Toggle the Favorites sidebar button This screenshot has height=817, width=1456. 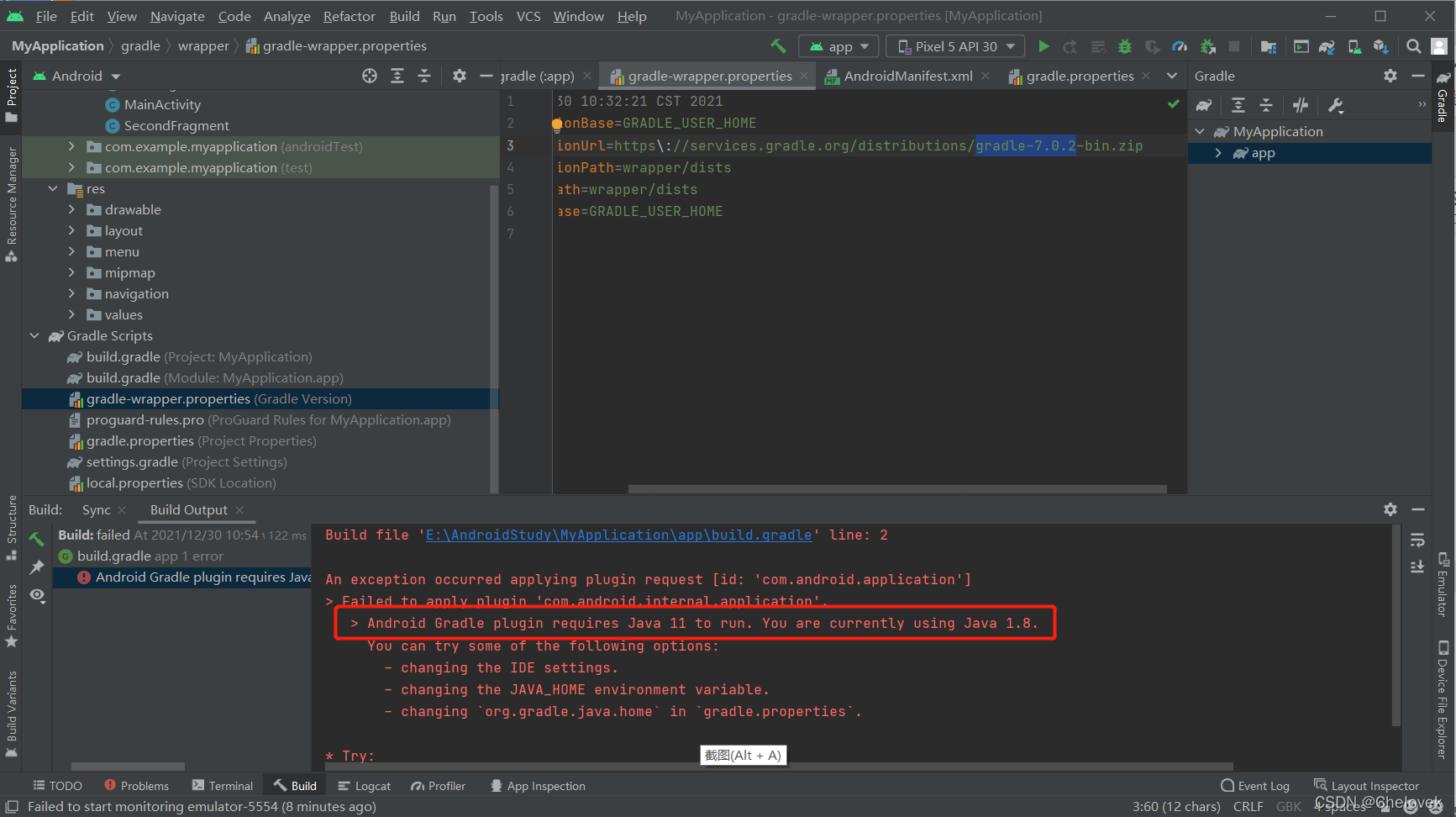pos(12,615)
